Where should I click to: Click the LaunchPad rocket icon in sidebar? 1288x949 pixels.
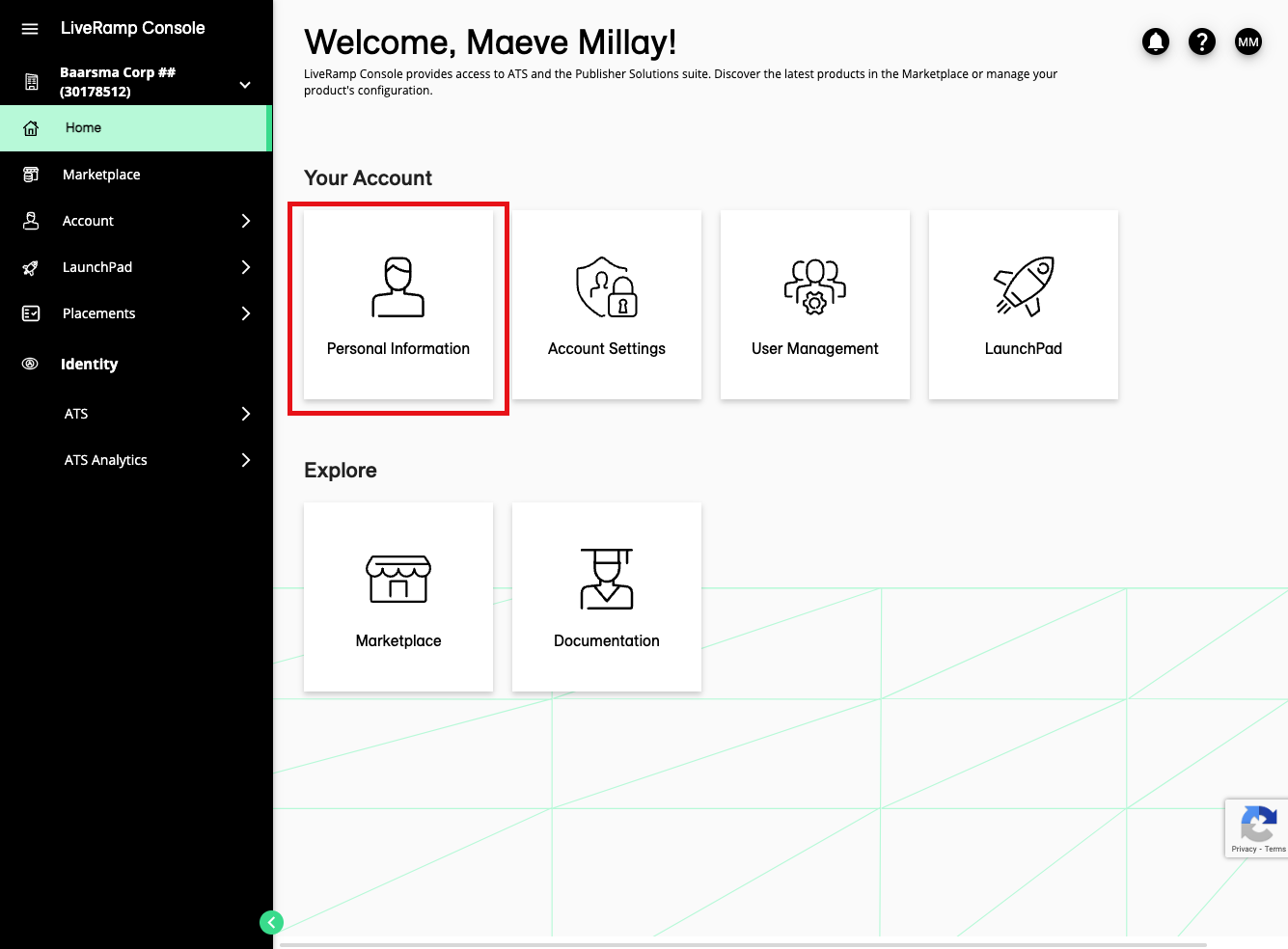click(31, 267)
